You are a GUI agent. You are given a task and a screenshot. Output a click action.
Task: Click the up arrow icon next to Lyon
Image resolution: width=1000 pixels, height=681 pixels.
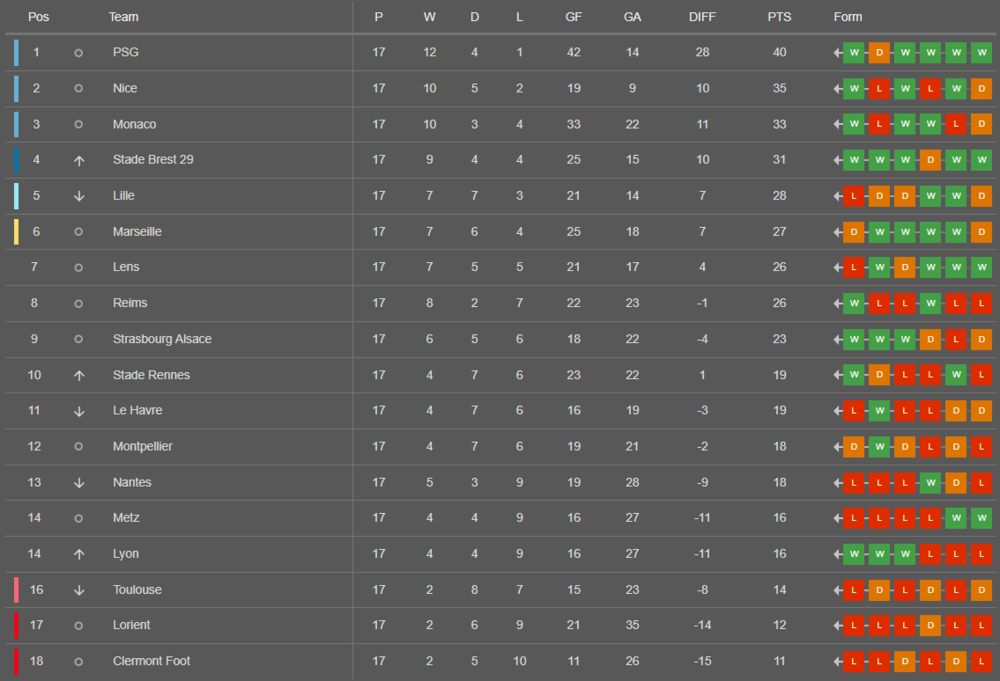point(78,554)
